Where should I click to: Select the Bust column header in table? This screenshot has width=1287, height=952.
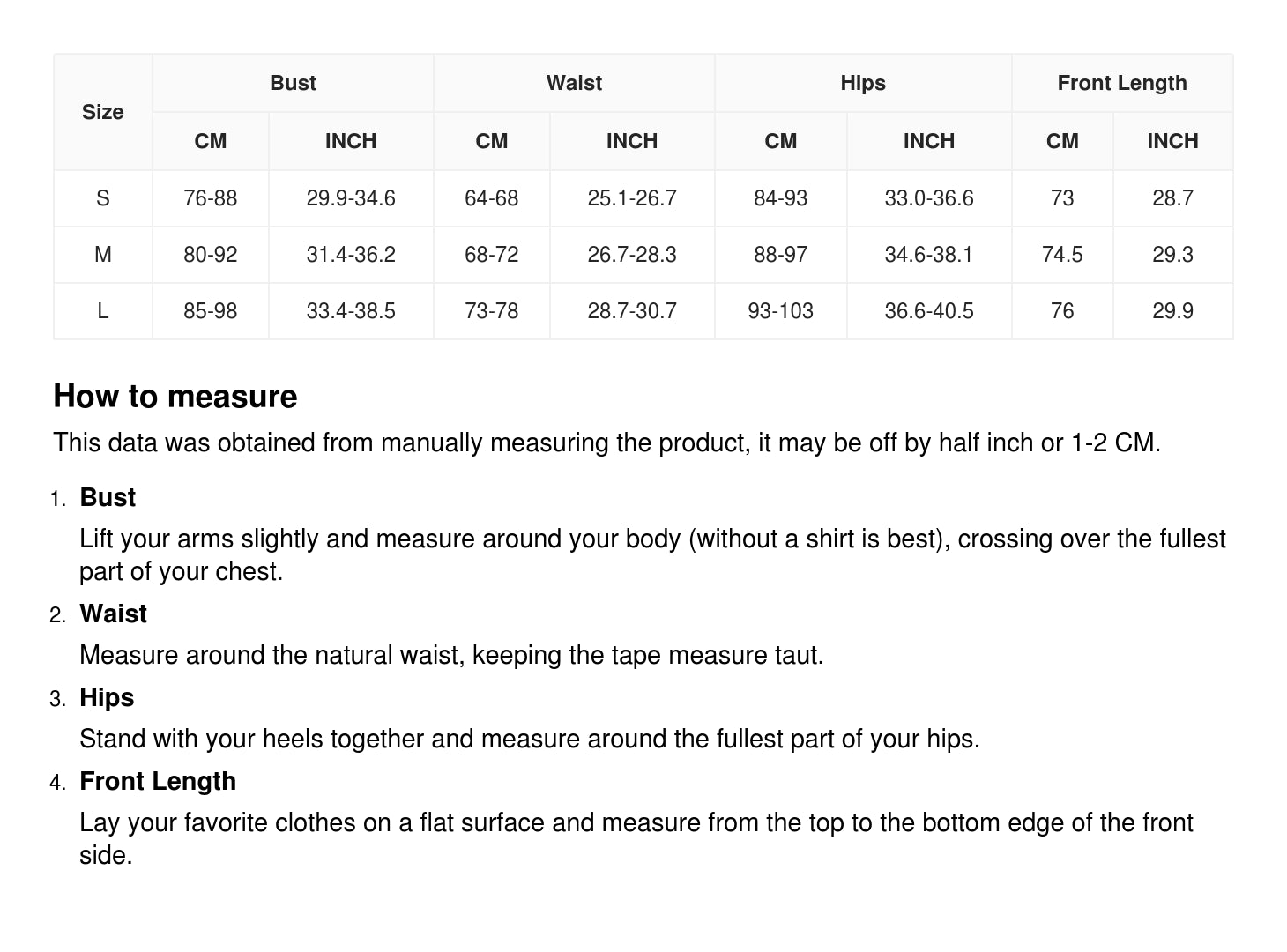293,83
